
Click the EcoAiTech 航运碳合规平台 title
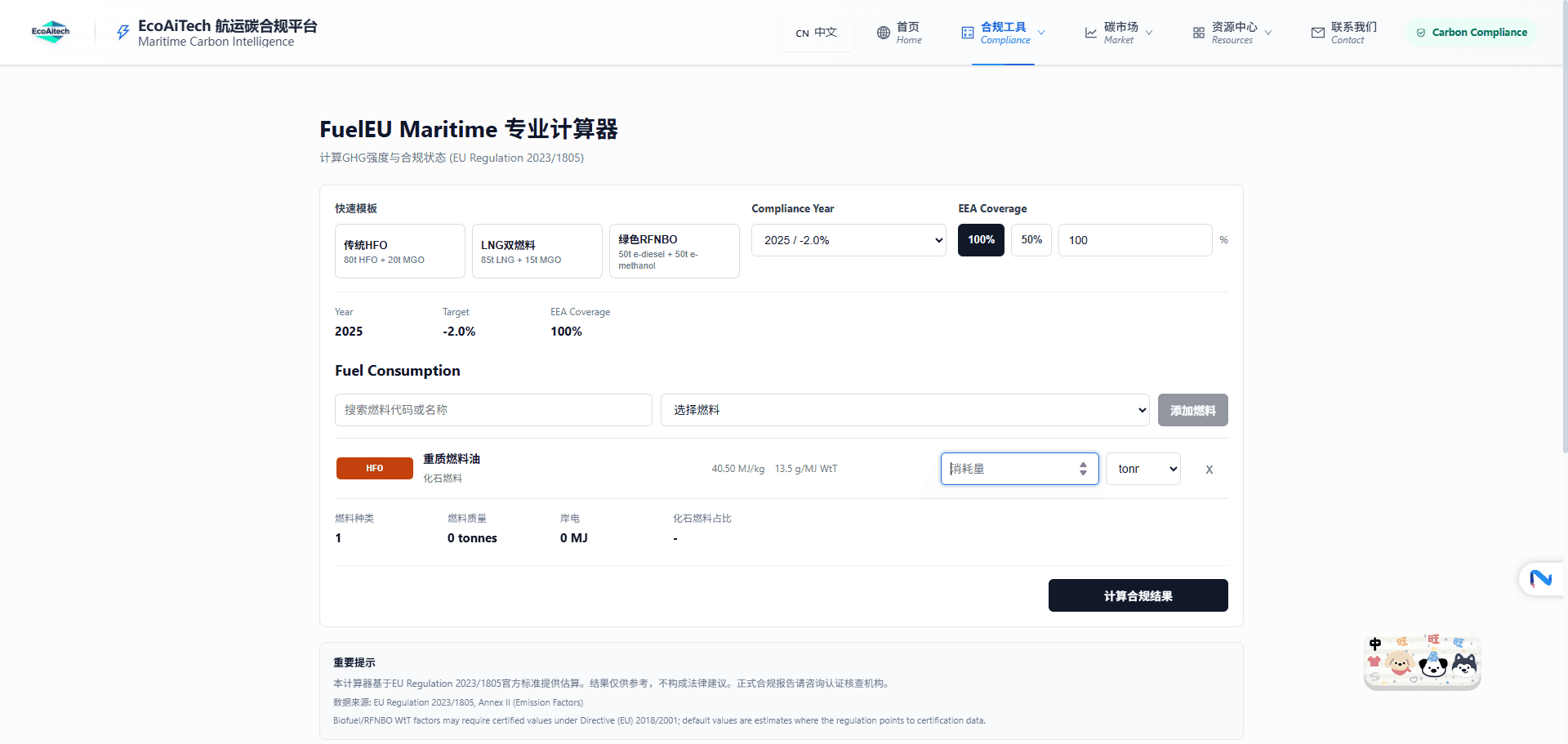[x=228, y=26]
